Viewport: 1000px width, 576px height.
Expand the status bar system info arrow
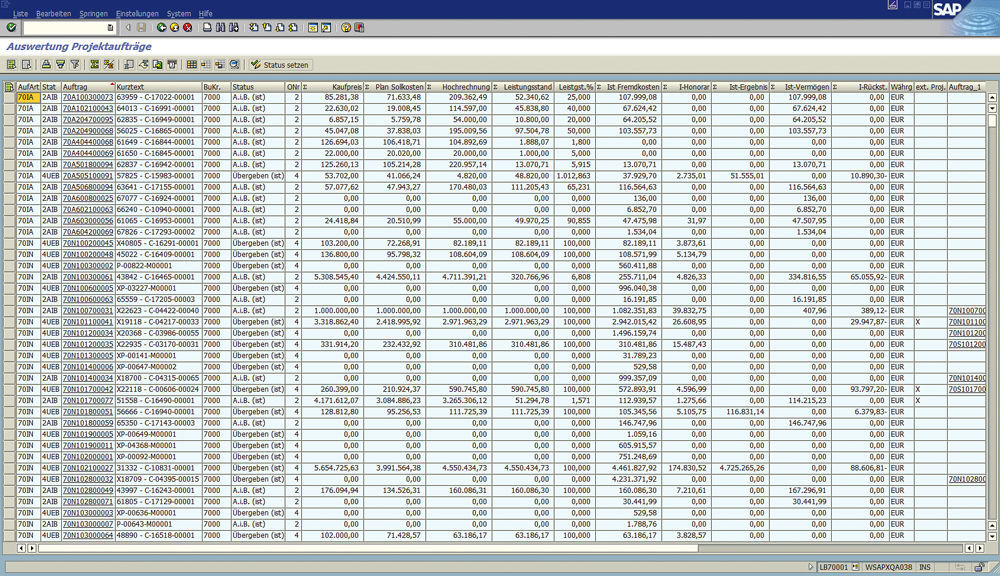pyautogui.click(x=809, y=567)
